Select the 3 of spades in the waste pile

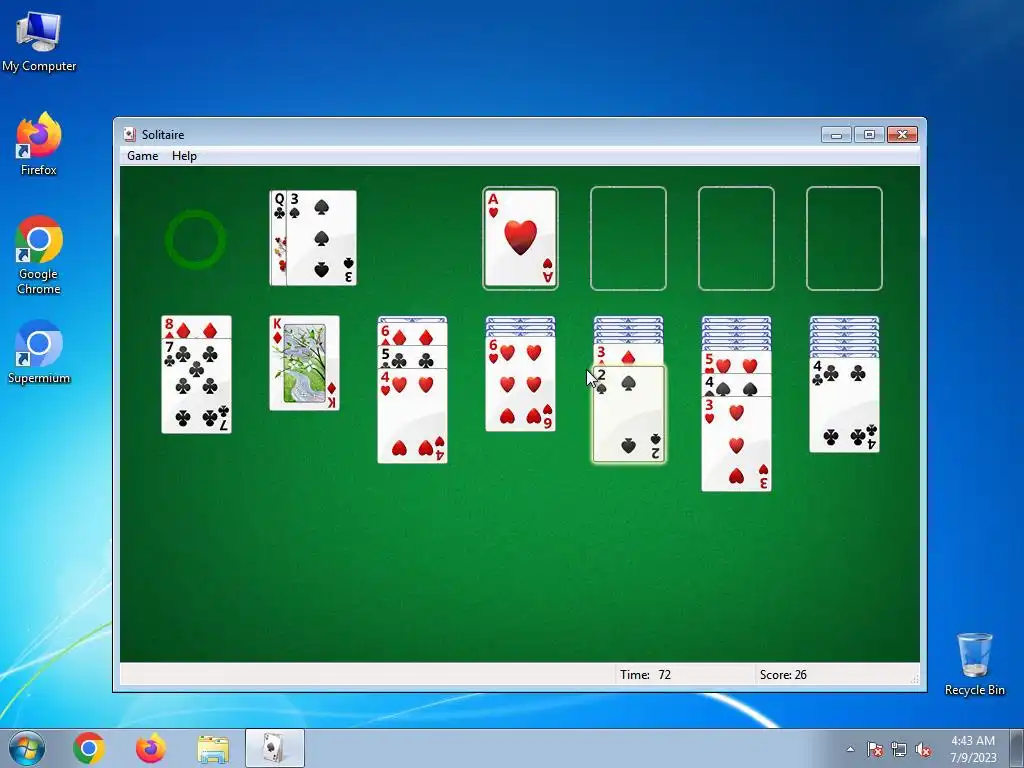(321, 238)
